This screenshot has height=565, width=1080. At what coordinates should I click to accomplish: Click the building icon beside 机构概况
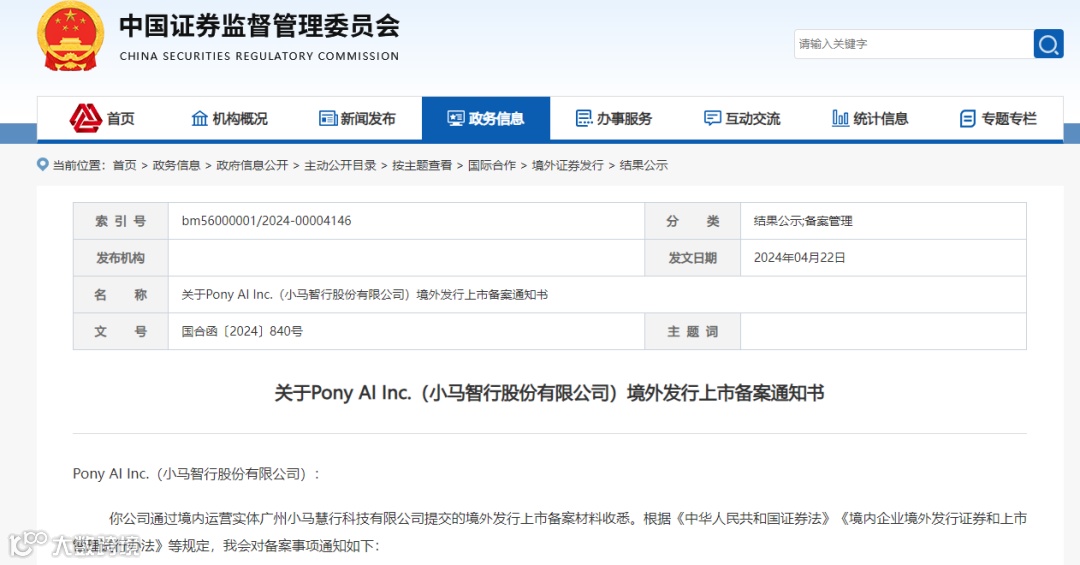click(x=200, y=119)
